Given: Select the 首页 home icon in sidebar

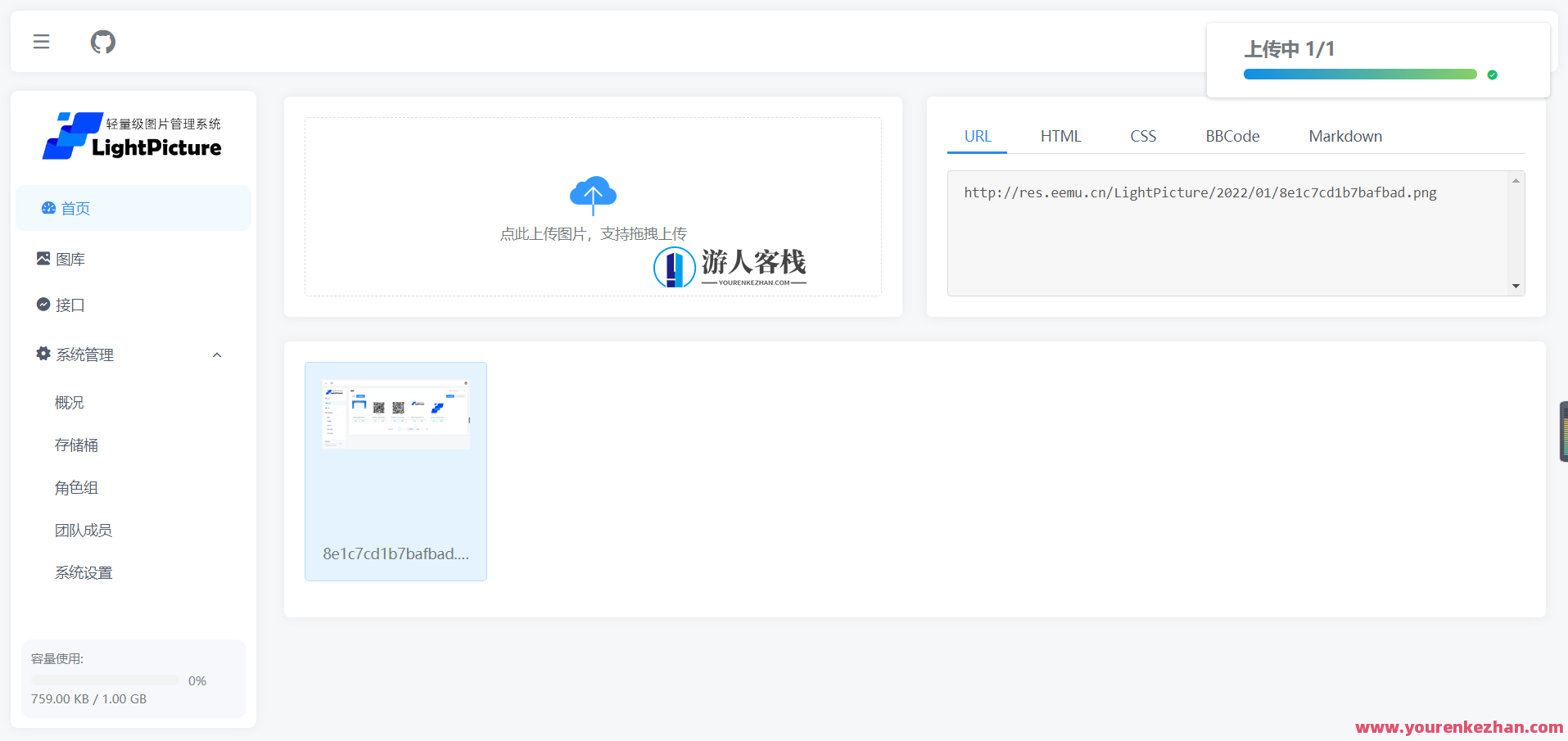Looking at the screenshot, I should (47, 208).
